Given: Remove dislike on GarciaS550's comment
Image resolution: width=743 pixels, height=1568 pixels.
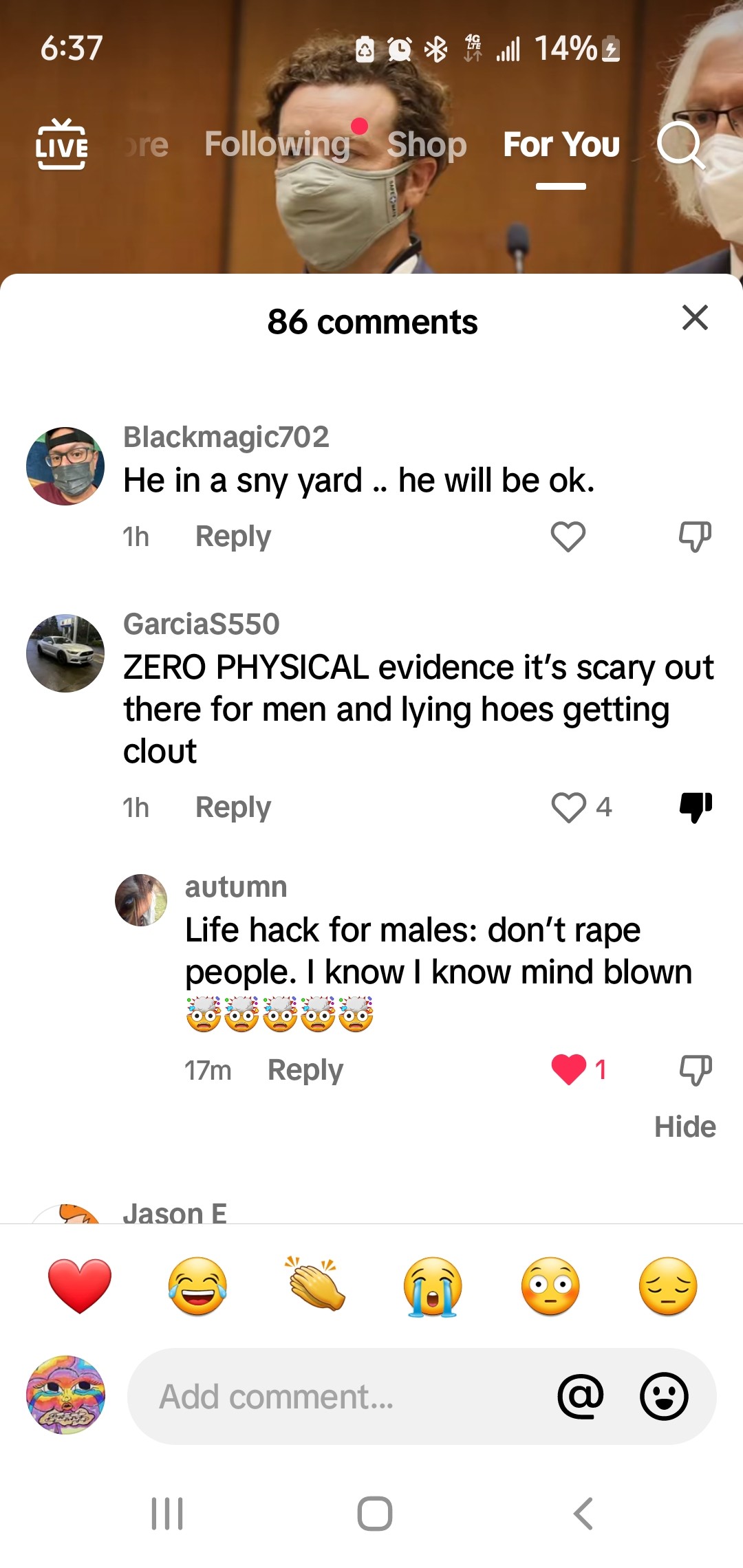Looking at the screenshot, I should [x=696, y=807].
